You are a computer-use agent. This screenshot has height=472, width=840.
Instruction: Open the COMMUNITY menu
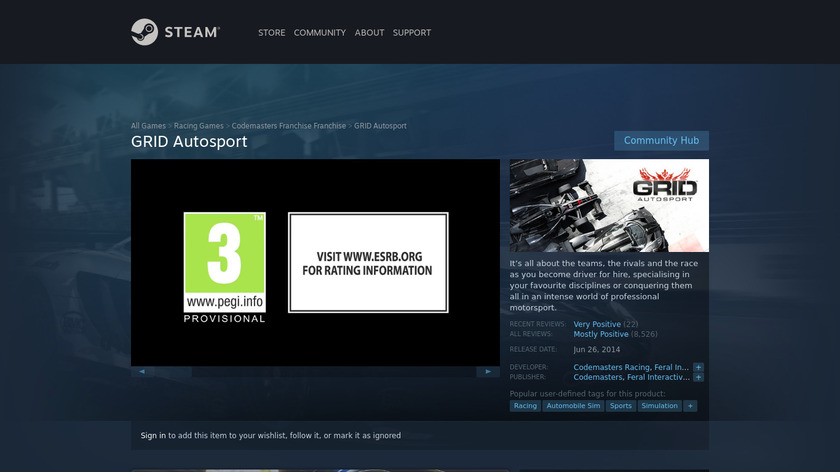pyautogui.click(x=320, y=33)
